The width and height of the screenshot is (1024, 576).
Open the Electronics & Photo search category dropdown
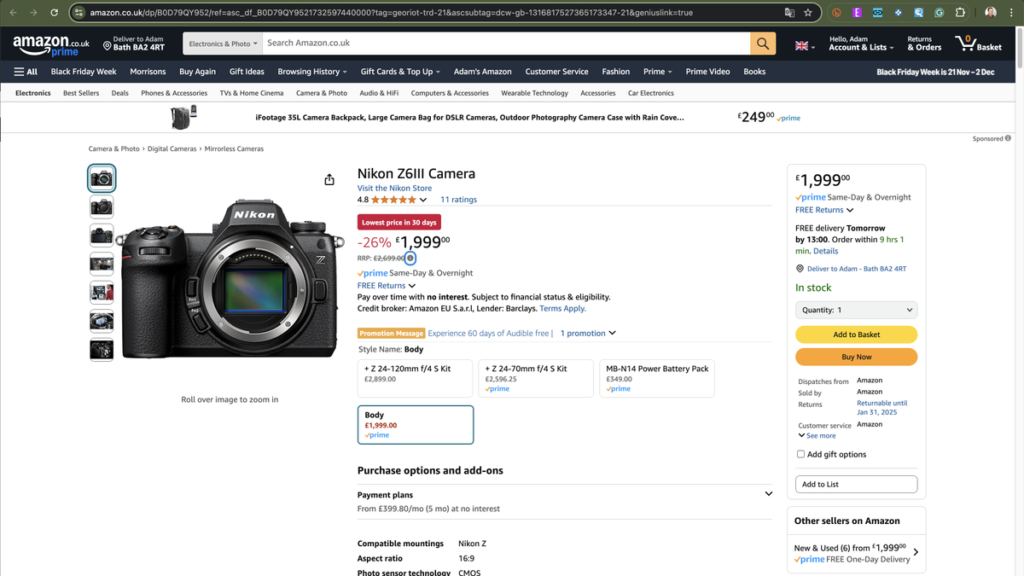pos(223,43)
